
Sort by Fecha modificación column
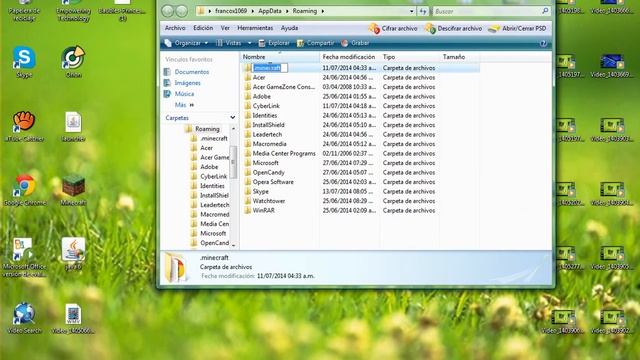[350, 57]
